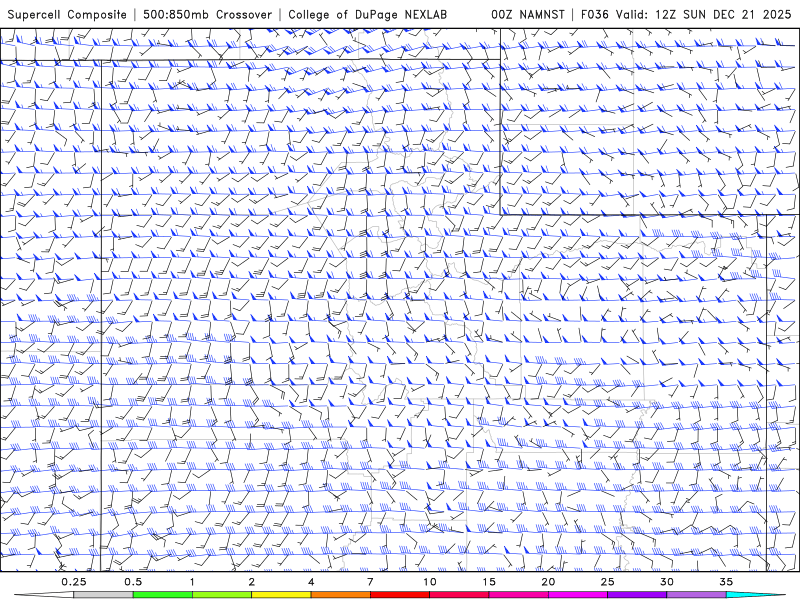
Task: Click the dark purple color bar segment
Action: click(637, 595)
